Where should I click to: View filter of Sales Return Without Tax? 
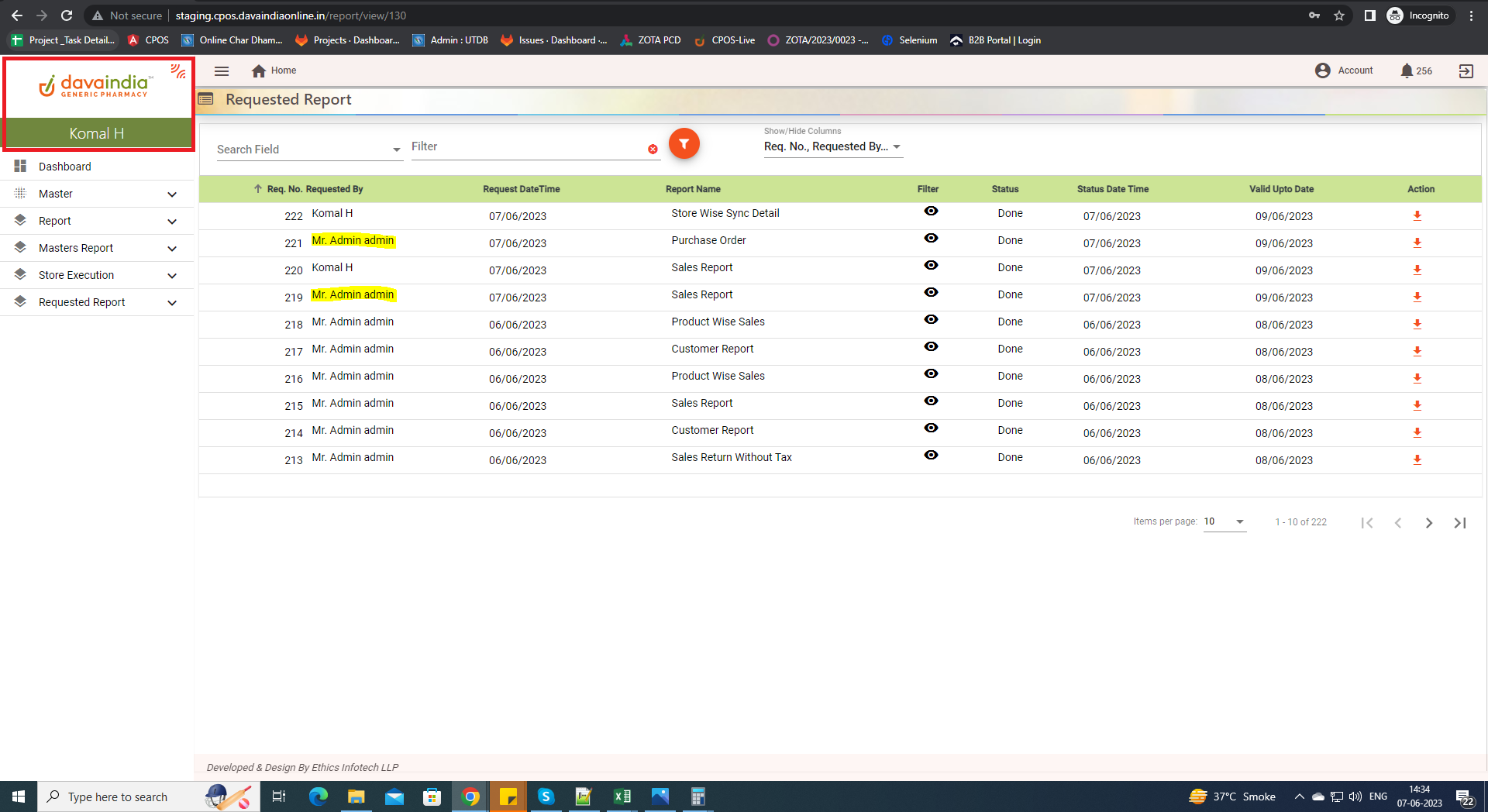pos(931,456)
